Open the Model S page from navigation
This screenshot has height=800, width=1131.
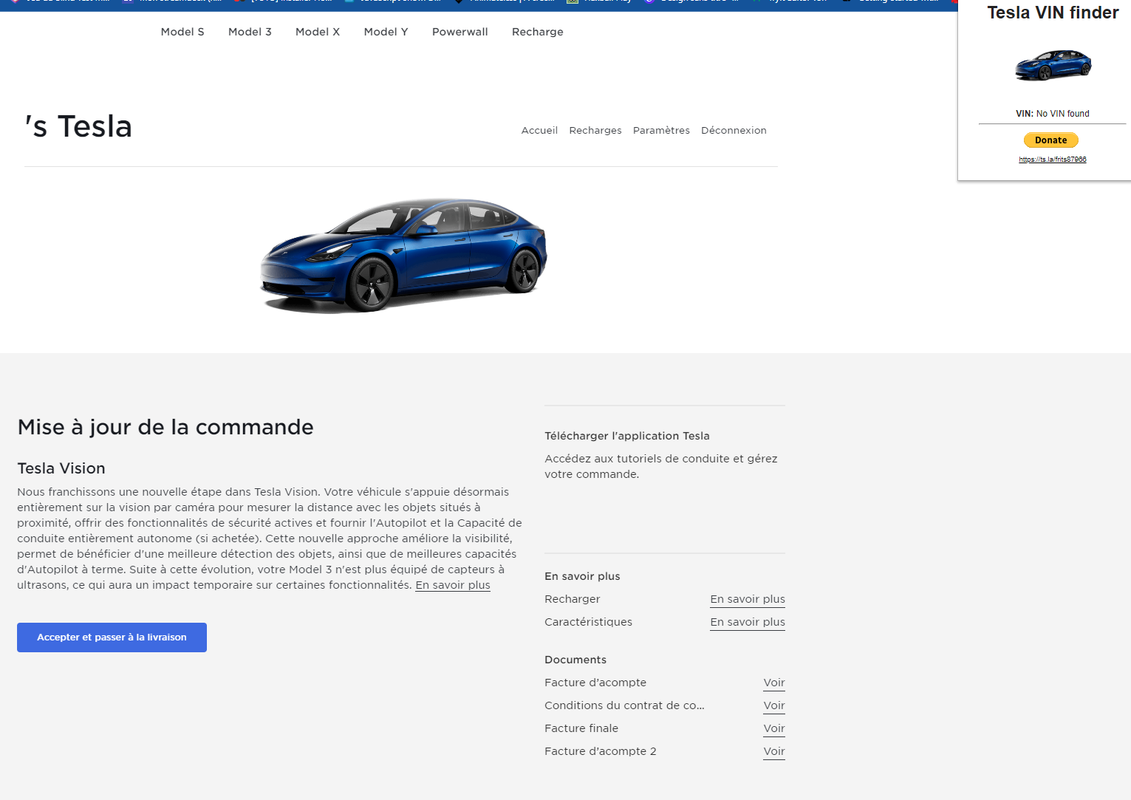182,32
